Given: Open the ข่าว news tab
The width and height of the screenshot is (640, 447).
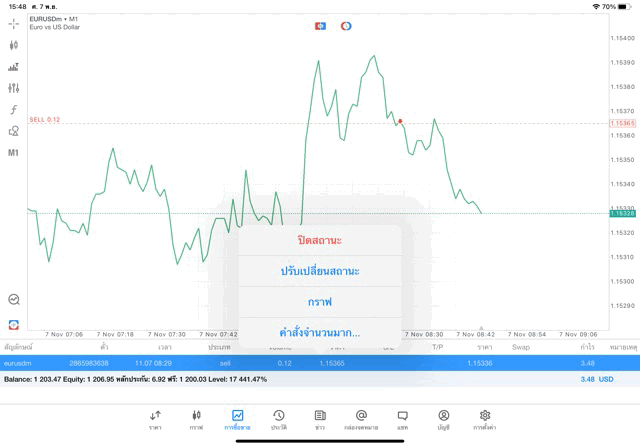Looking at the screenshot, I should pos(320,419).
